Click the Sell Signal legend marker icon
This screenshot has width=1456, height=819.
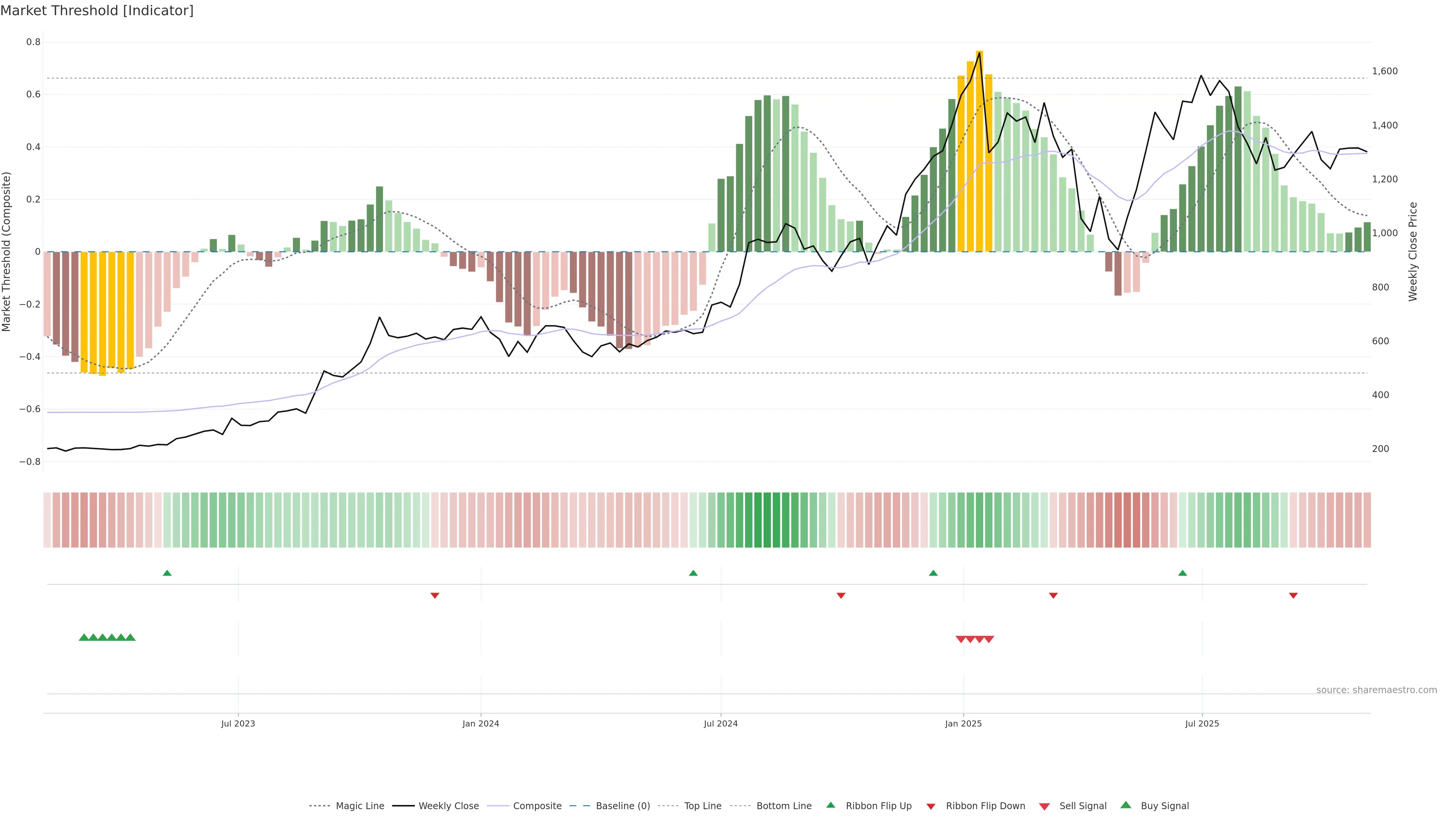tap(1044, 806)
